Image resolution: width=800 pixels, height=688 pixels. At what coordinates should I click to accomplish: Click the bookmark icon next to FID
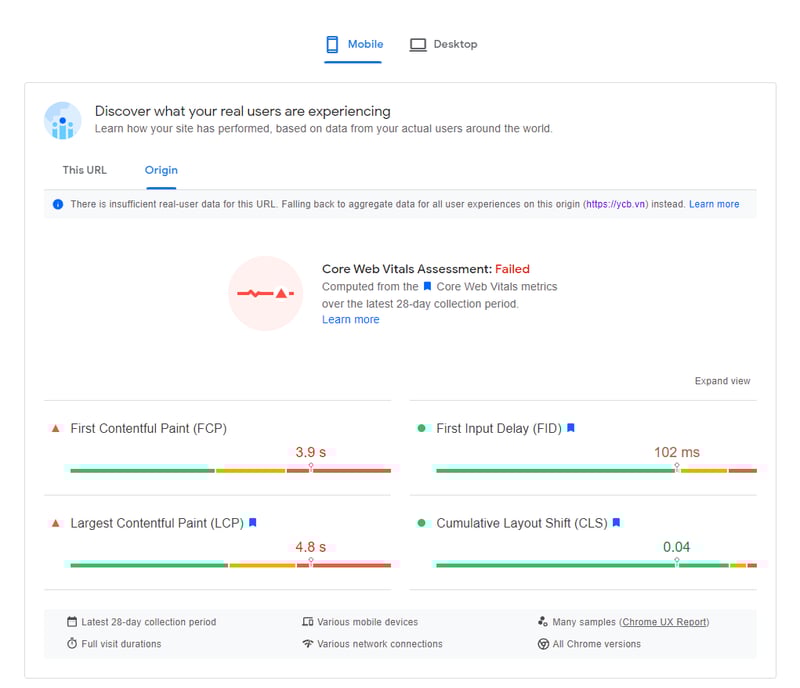[571, 428]
